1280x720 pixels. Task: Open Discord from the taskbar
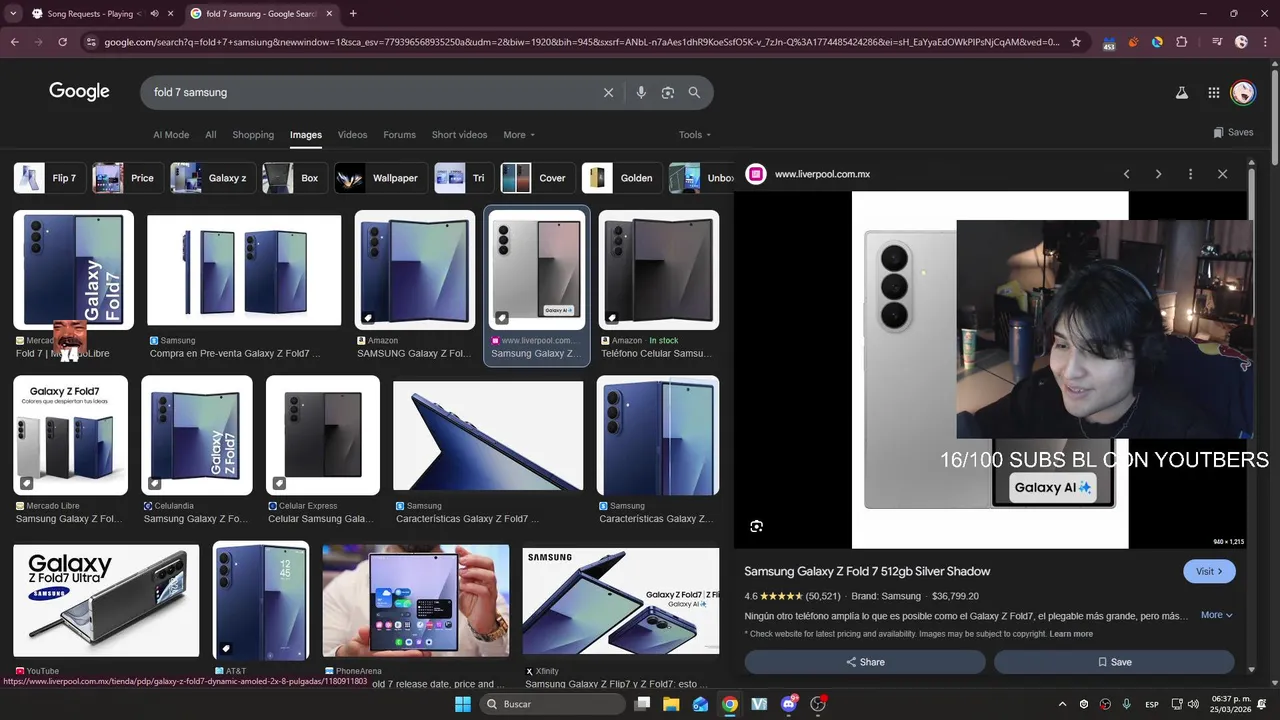[789, 704]
